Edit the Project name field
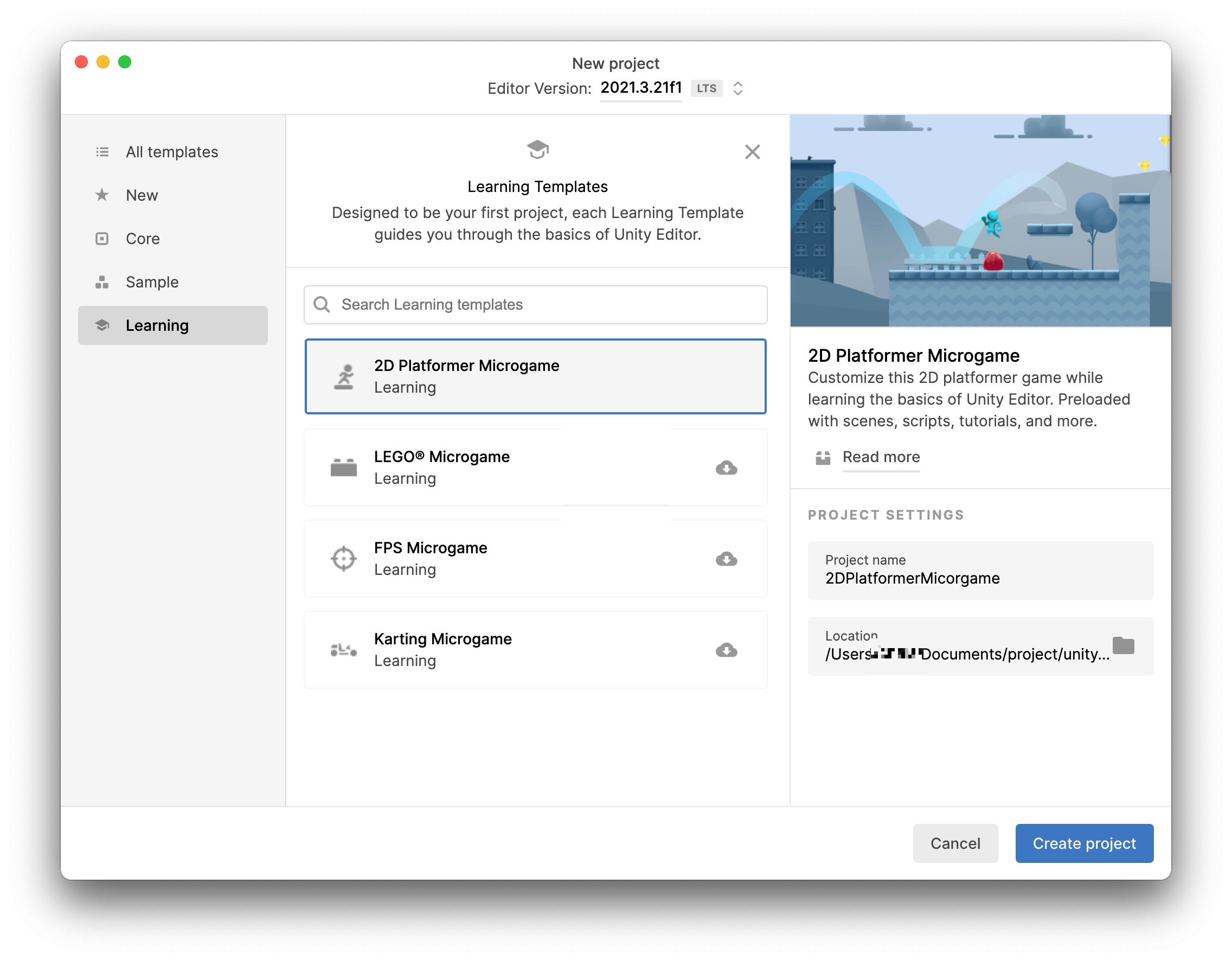 click(x=980, y=578)
